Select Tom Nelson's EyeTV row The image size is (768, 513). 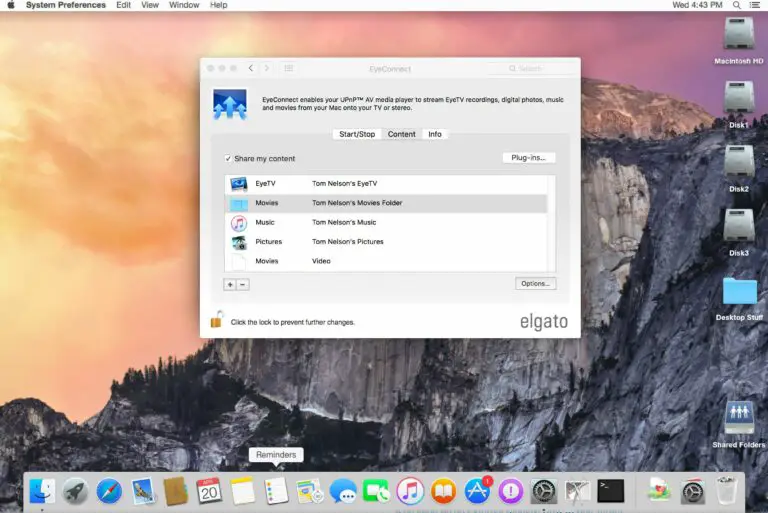coord(386,184)
